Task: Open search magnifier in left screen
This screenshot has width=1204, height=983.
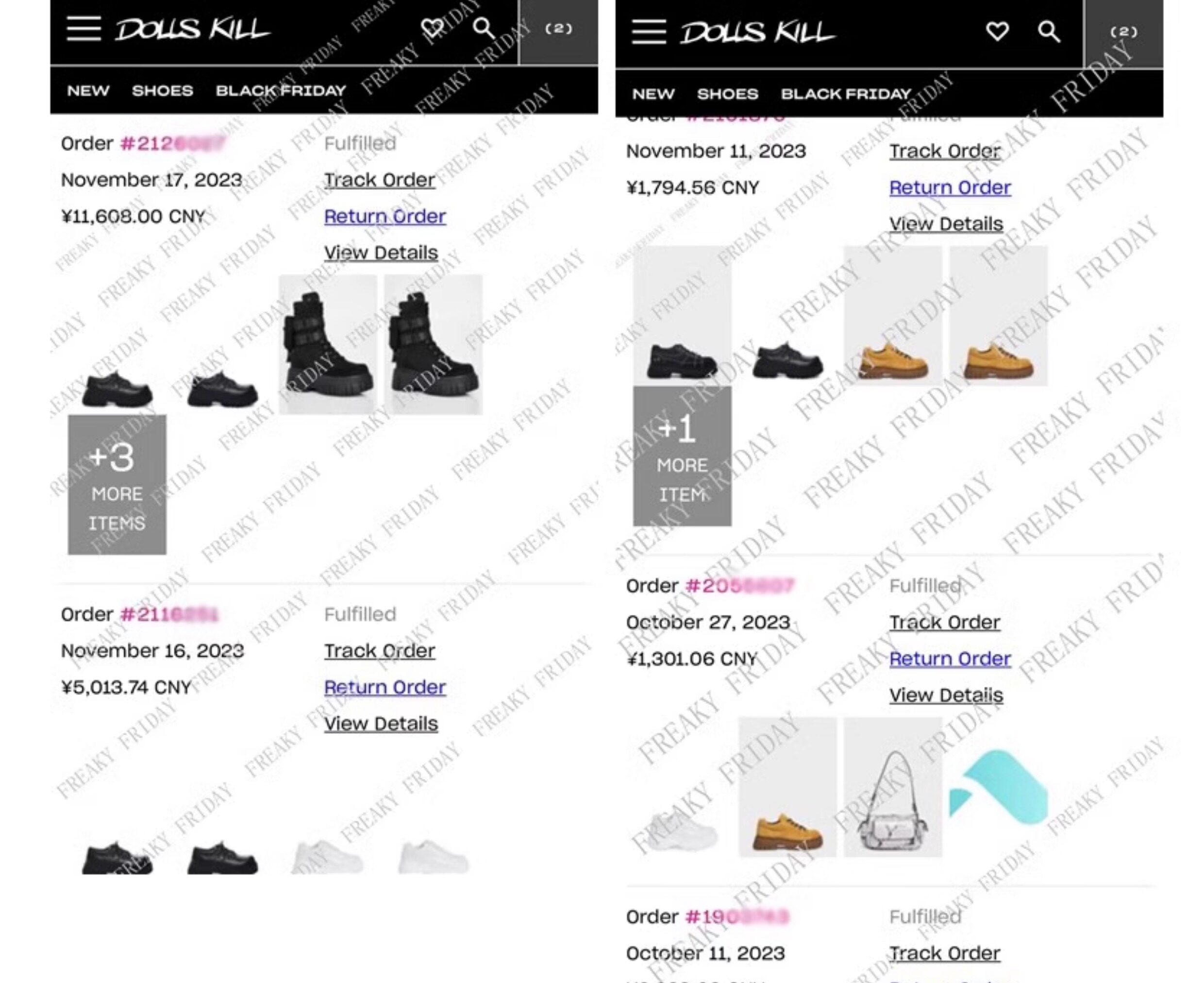Action: coord(484,28)
